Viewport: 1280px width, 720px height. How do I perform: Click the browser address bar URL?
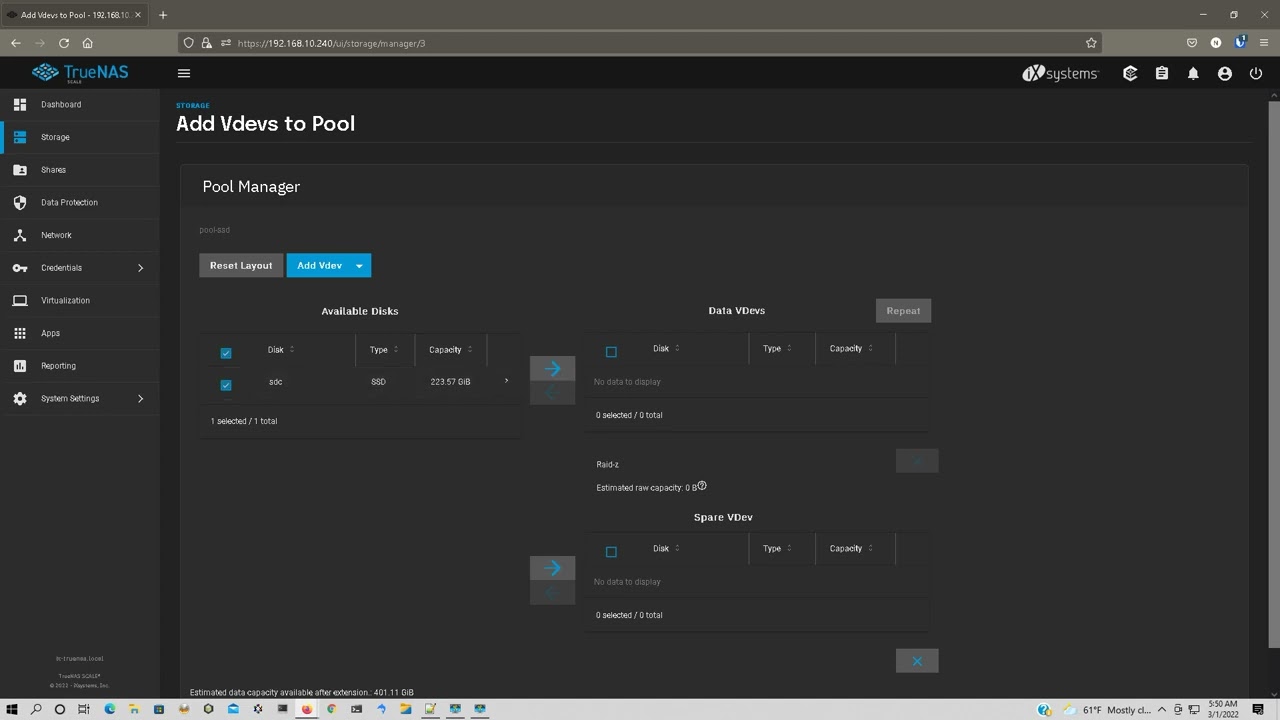332,43
